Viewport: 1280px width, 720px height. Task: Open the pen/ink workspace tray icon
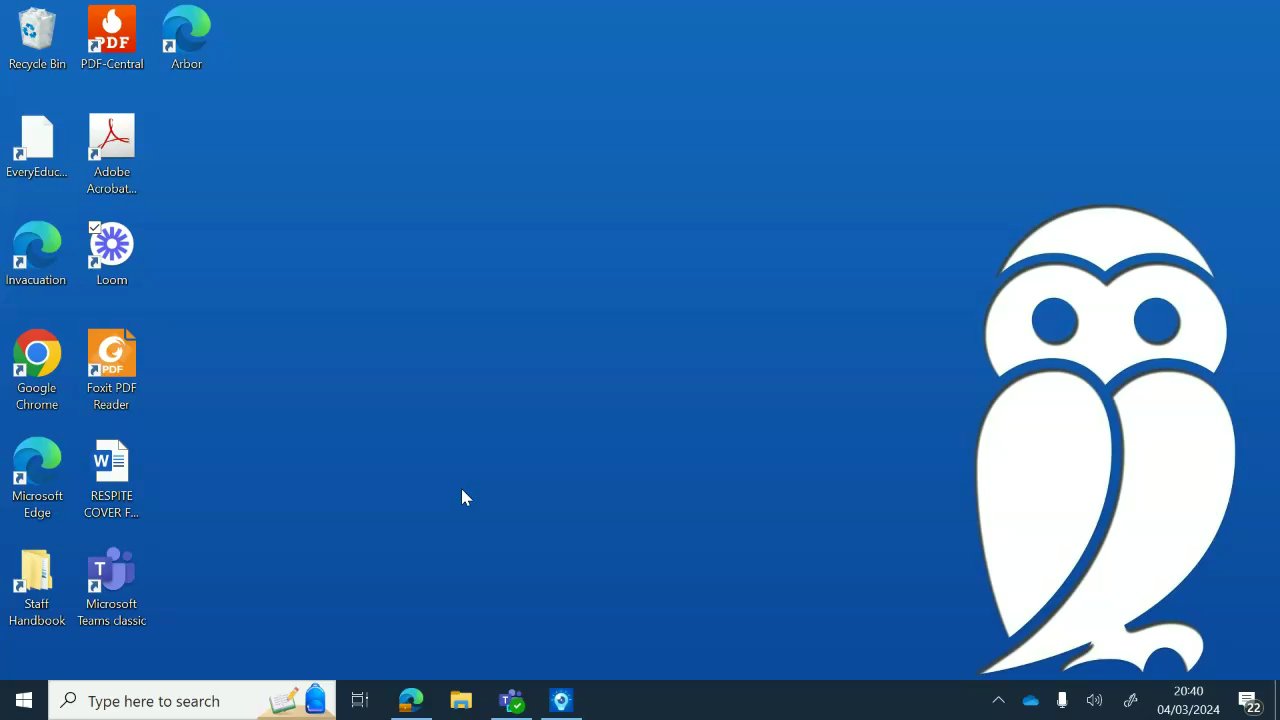[1131, 701]
